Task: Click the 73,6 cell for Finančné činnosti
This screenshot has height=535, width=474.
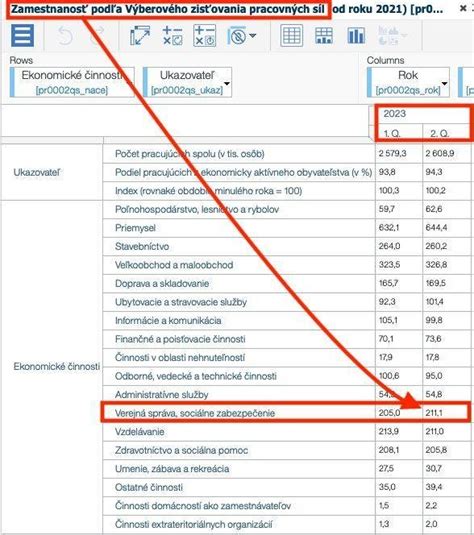Action: (x=447, y=339)
